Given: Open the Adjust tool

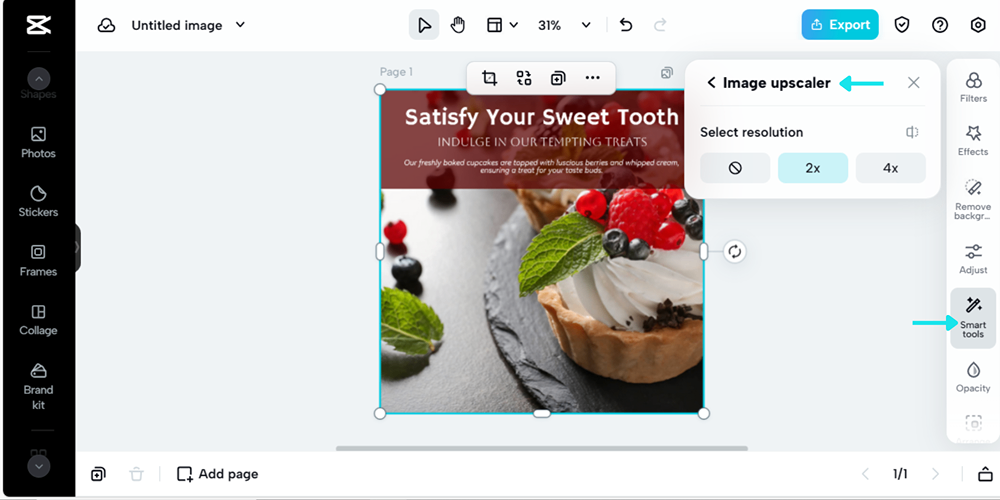Looking at the screenshot, I should click(x=973, y=259).
